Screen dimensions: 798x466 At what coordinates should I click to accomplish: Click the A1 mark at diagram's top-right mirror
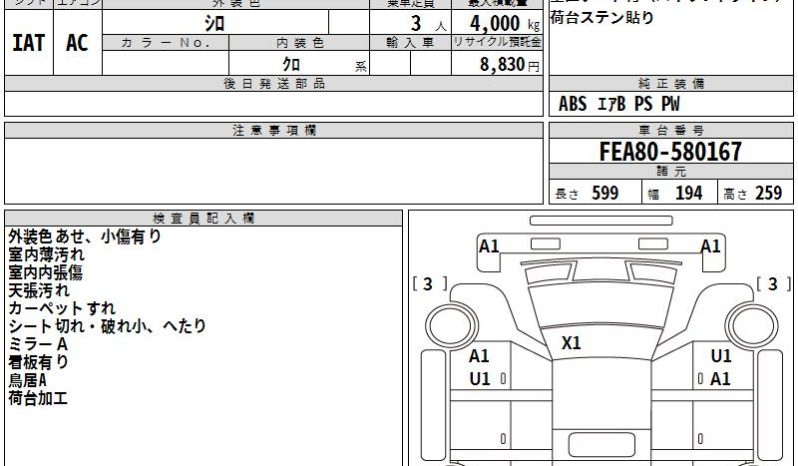[710, 247]
